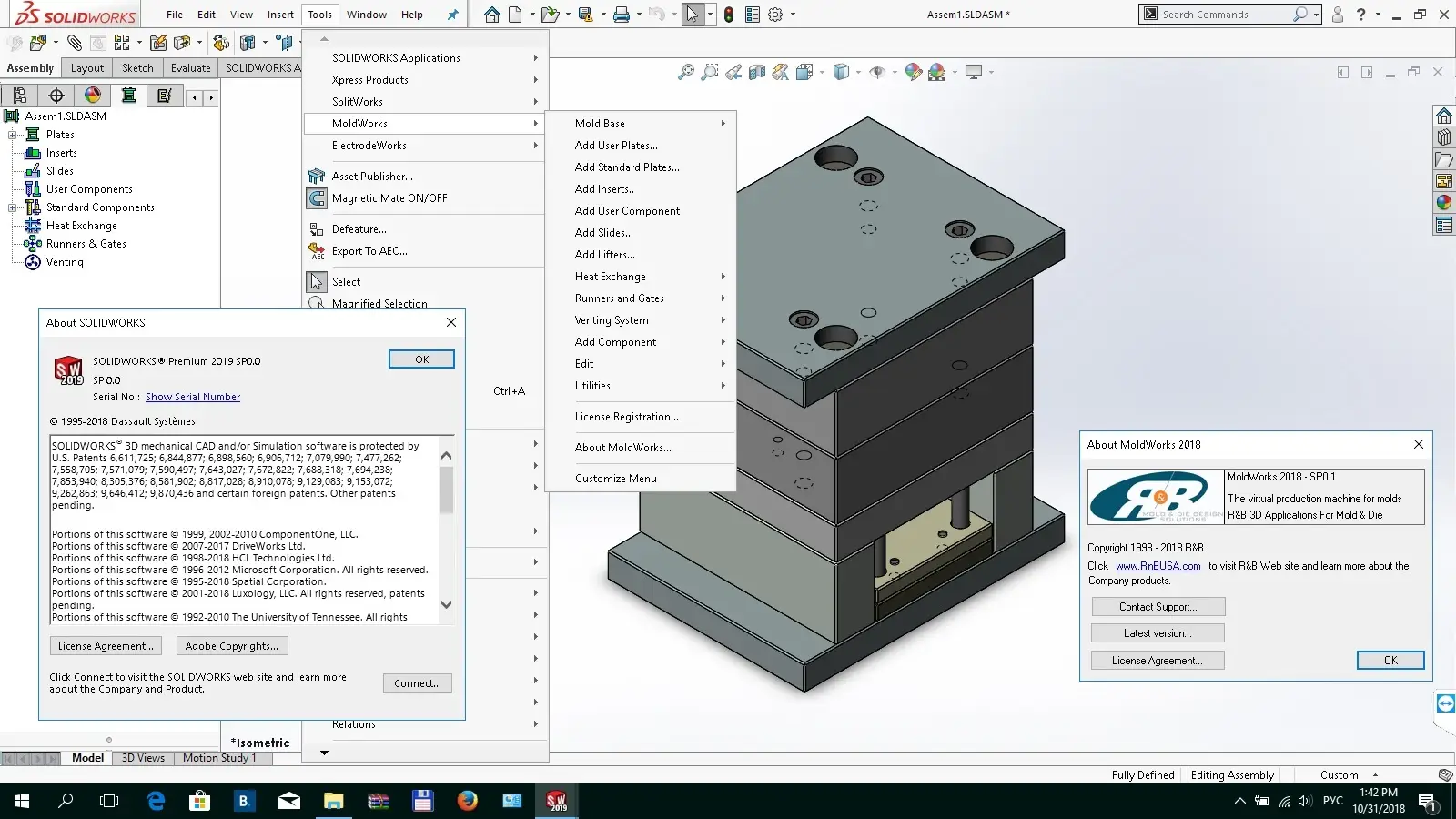
Task: Open the FeatureManager Design Tree tab icon
Action: point(19,96)
